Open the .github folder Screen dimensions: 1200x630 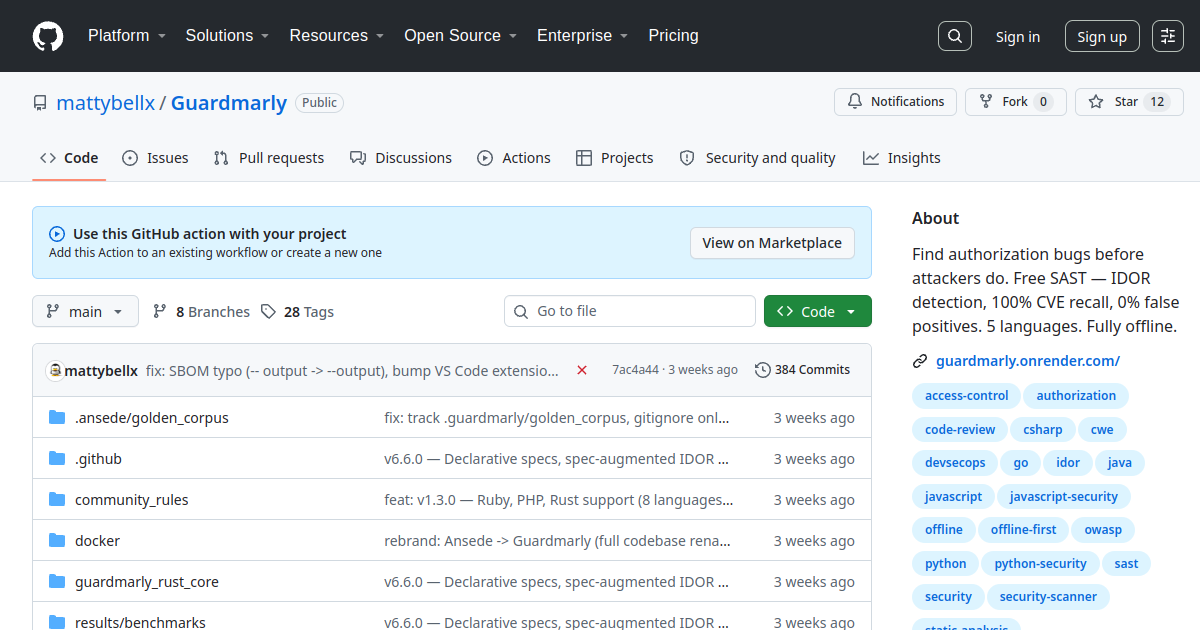pos(98,459)
